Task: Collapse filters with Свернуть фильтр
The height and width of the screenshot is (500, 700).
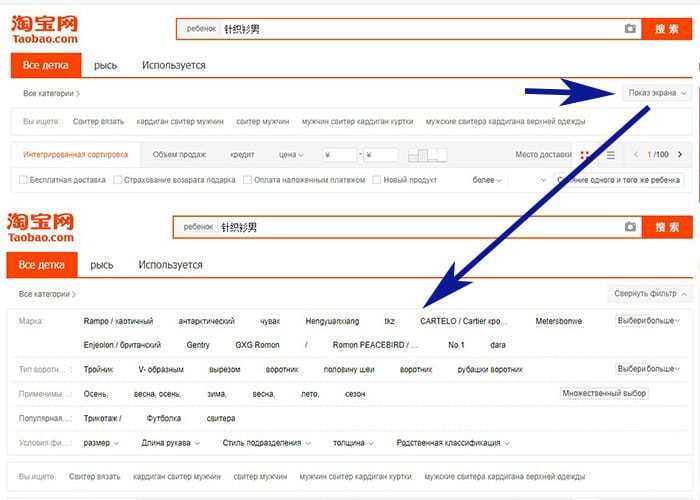Action: click(650, 294)
